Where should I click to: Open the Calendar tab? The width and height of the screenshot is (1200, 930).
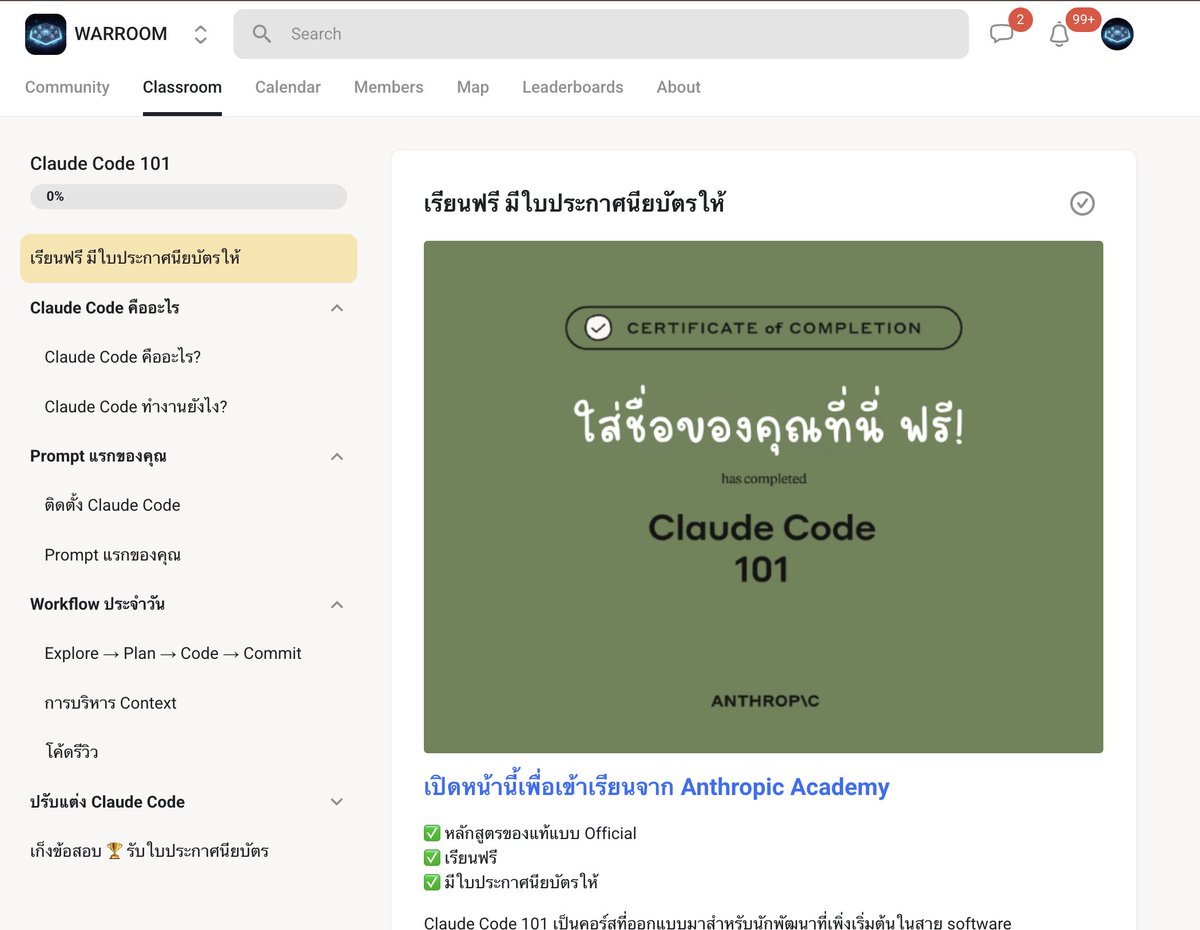[288, 87]
